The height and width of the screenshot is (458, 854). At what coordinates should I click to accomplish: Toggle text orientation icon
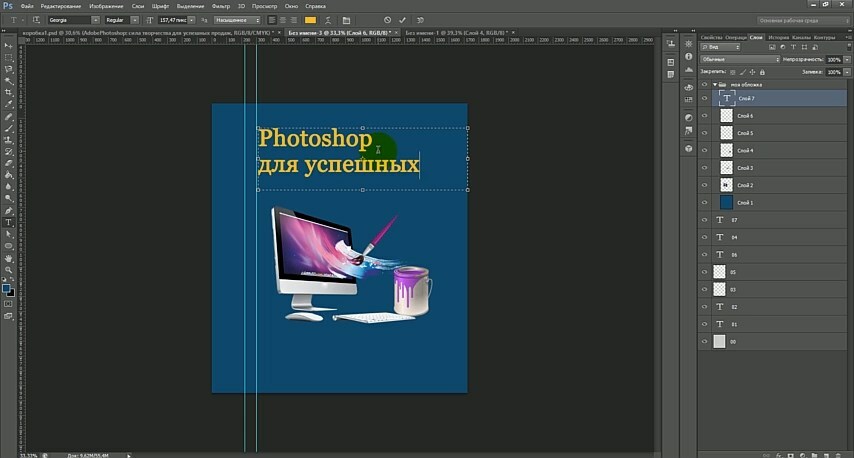click(36, 20)
